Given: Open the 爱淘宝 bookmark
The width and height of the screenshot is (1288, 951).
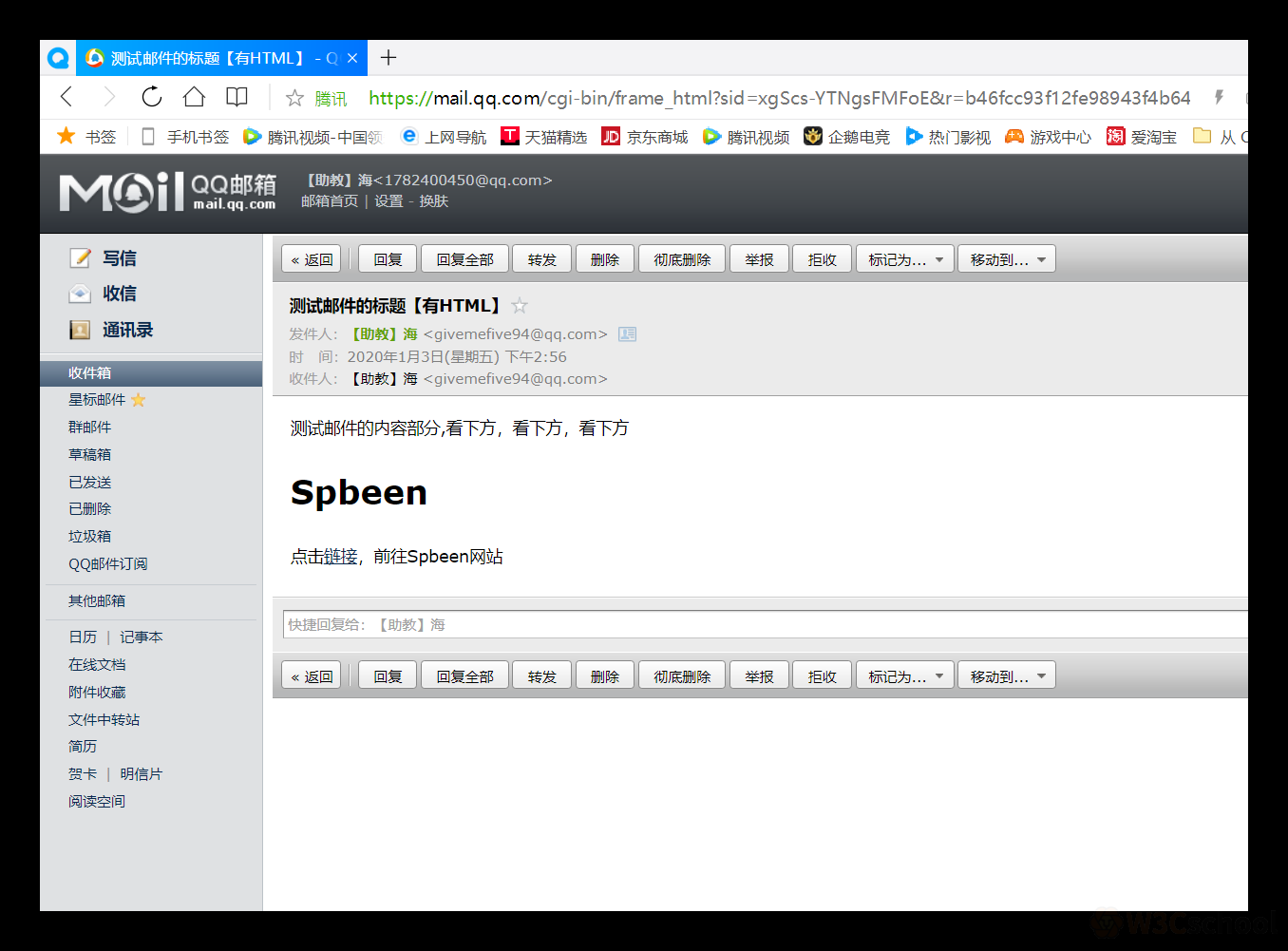Looking at the screenshot, I should (1142, 137).
